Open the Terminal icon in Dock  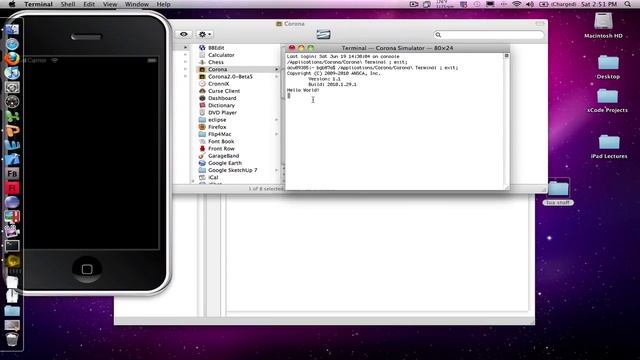[12, 245]
